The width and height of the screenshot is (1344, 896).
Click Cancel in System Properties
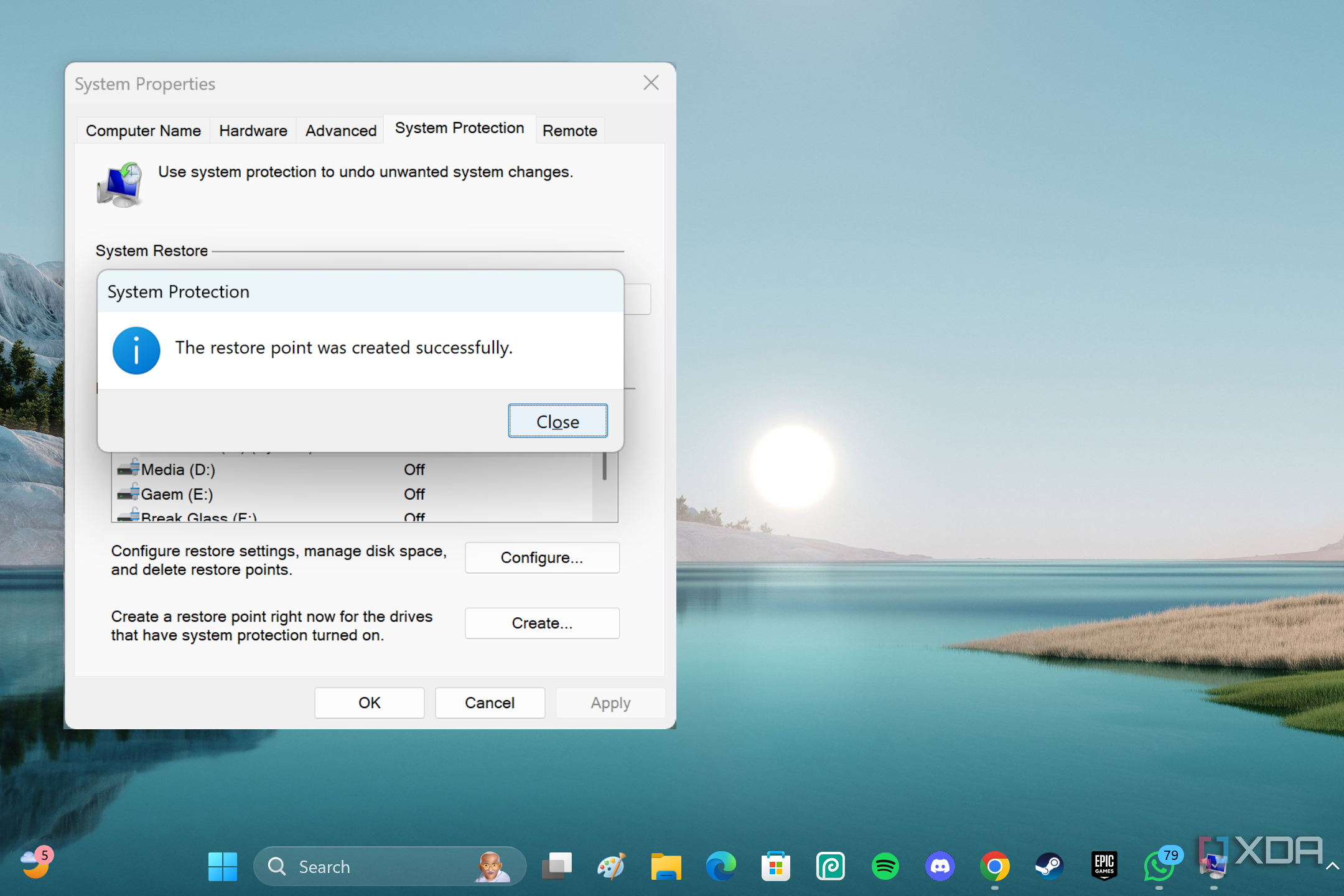(490, 702)
